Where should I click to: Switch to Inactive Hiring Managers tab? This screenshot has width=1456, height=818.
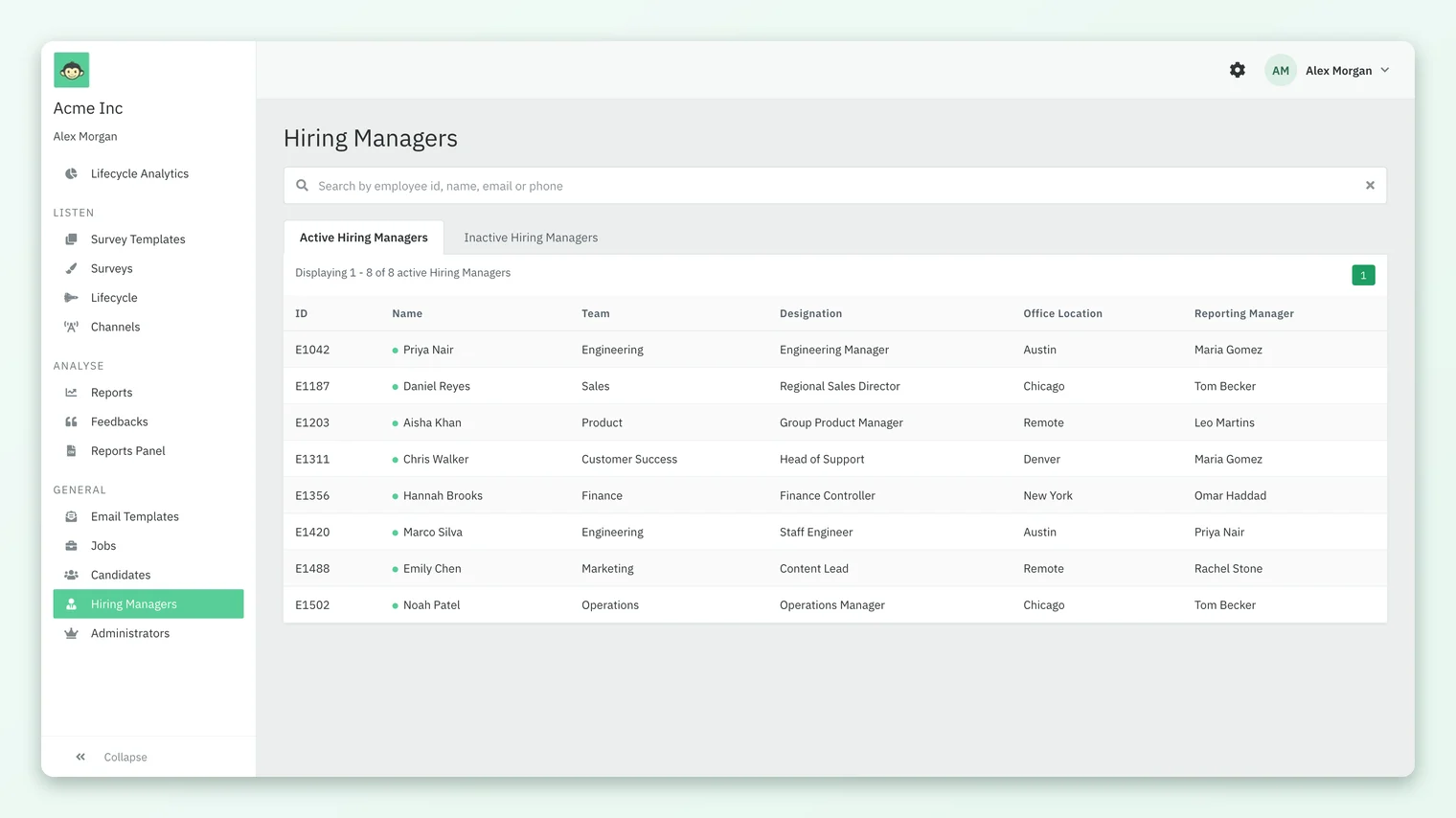point(531,238)
